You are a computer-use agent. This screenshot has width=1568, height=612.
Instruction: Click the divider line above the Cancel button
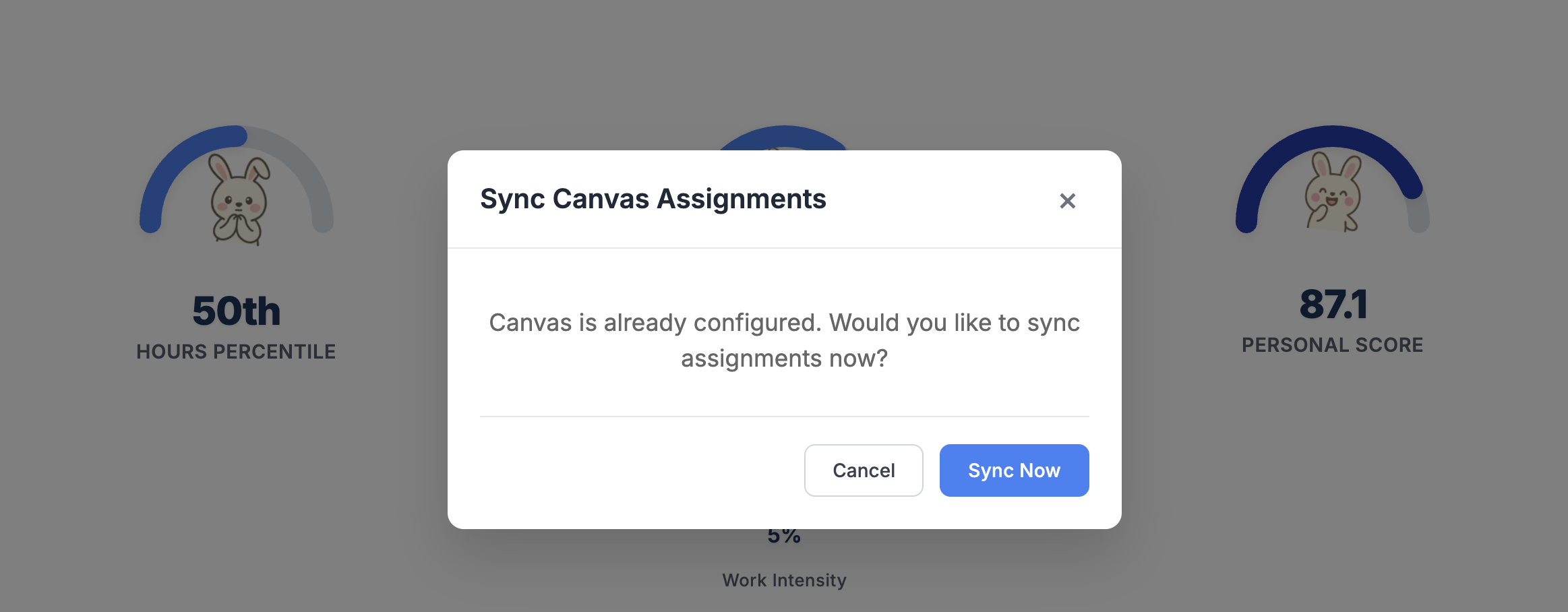point(784,417)
